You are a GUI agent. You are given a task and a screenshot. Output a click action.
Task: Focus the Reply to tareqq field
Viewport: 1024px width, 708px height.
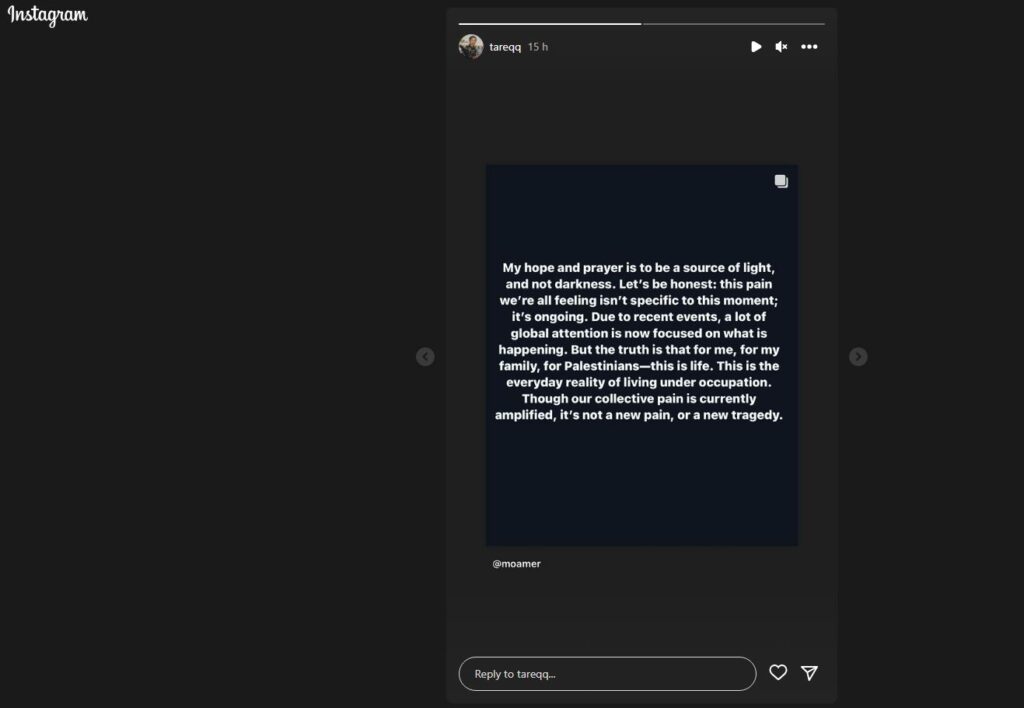[x=607, y=673]
